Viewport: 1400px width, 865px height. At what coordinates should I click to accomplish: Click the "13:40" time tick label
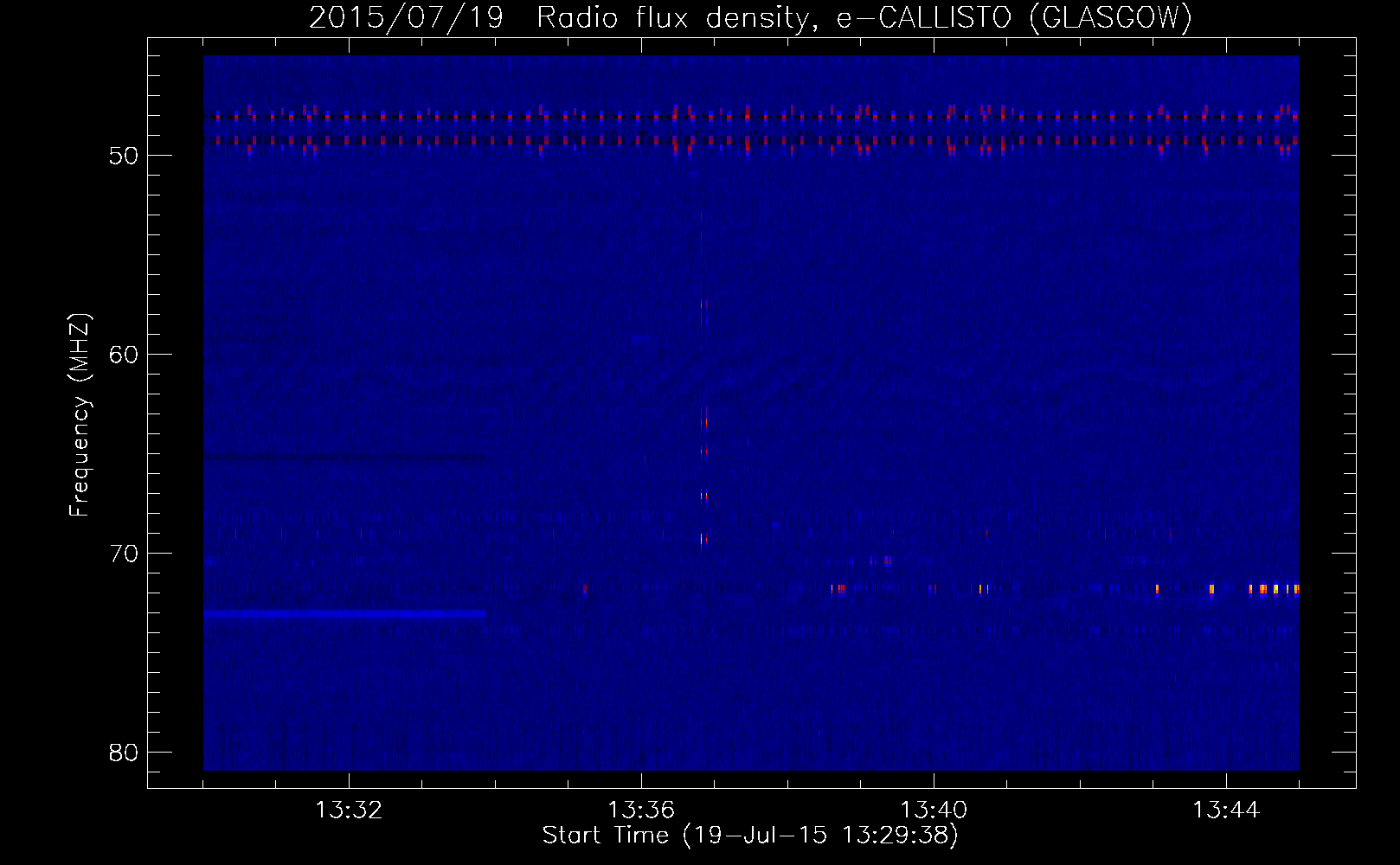coord(934,811)
